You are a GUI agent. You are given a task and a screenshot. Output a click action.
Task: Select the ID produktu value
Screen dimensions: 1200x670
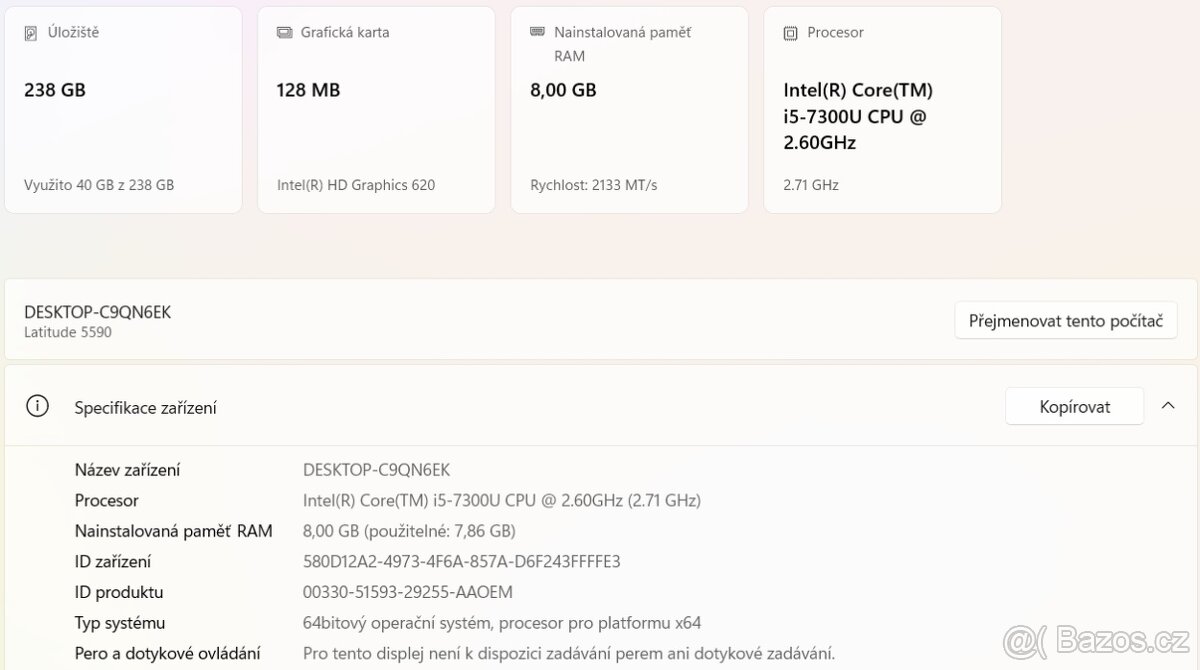[406, 592]
